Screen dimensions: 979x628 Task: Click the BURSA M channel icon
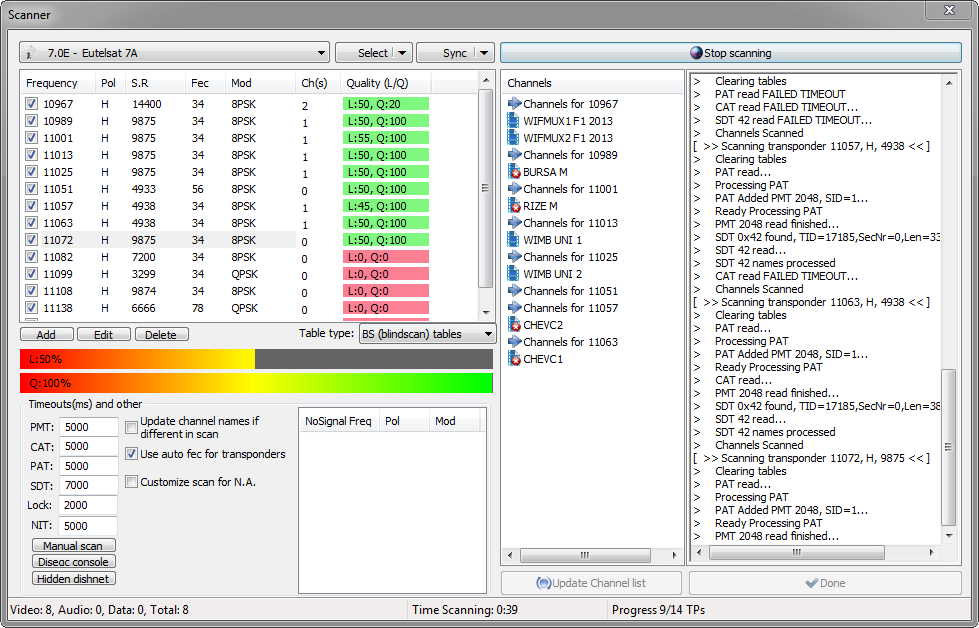click(x=514, y=172)
